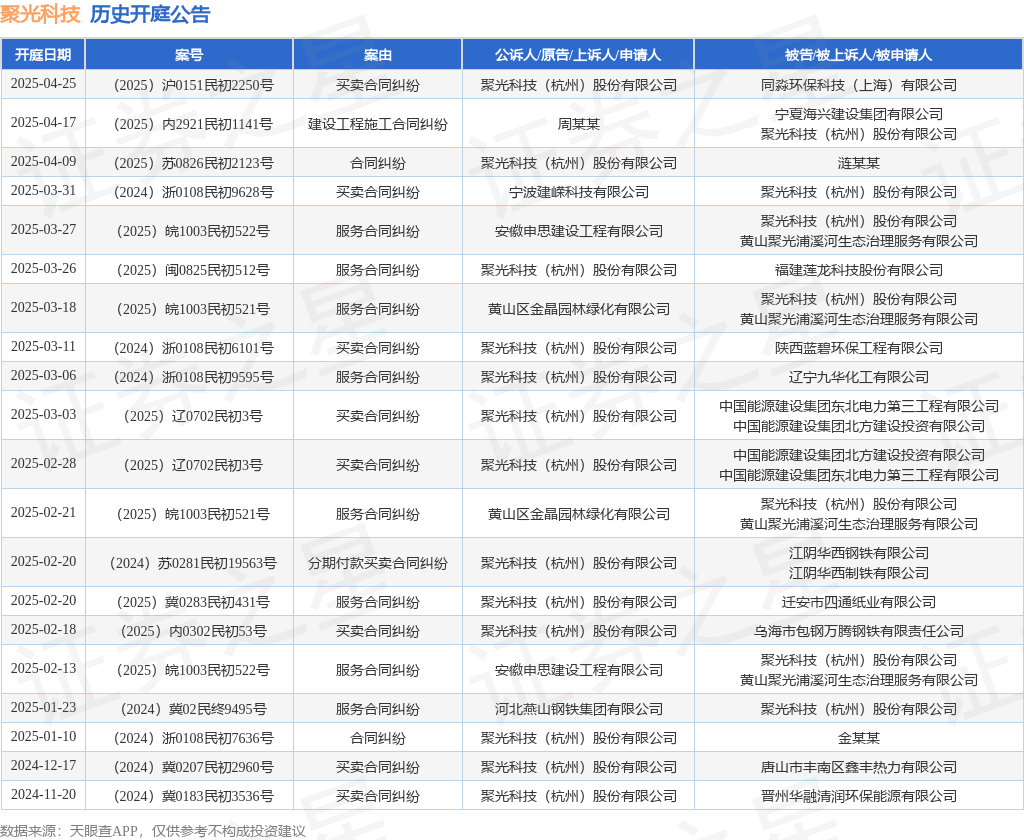This screenshot has height=840, width=1024.
Task: Click date 2025-03-26
Action: [43, 268]
